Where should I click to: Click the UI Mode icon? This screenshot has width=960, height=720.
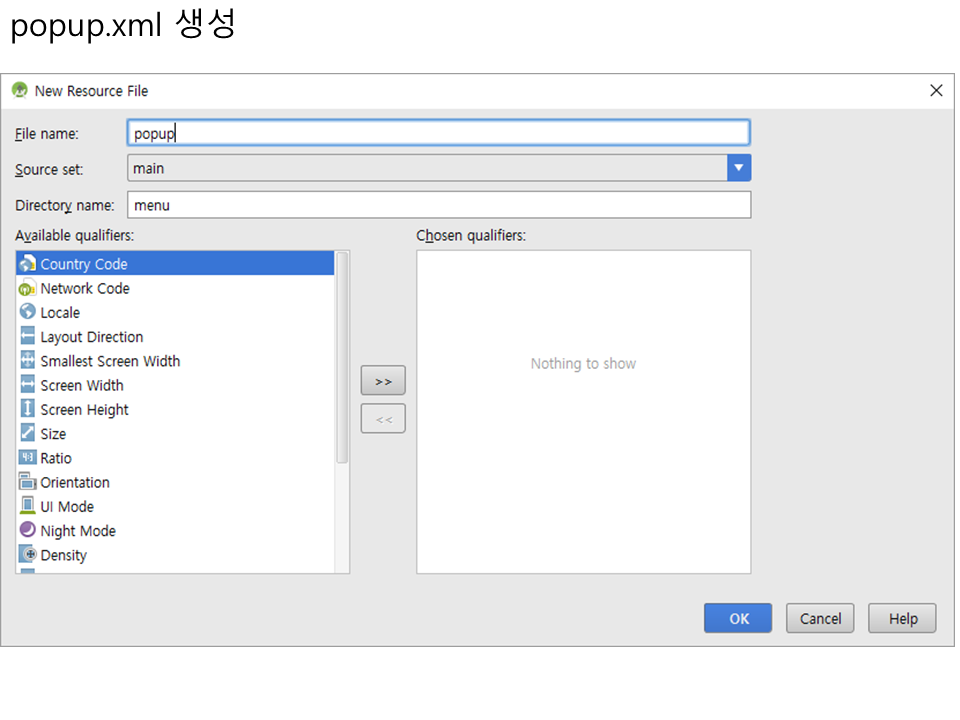point(27,506)
